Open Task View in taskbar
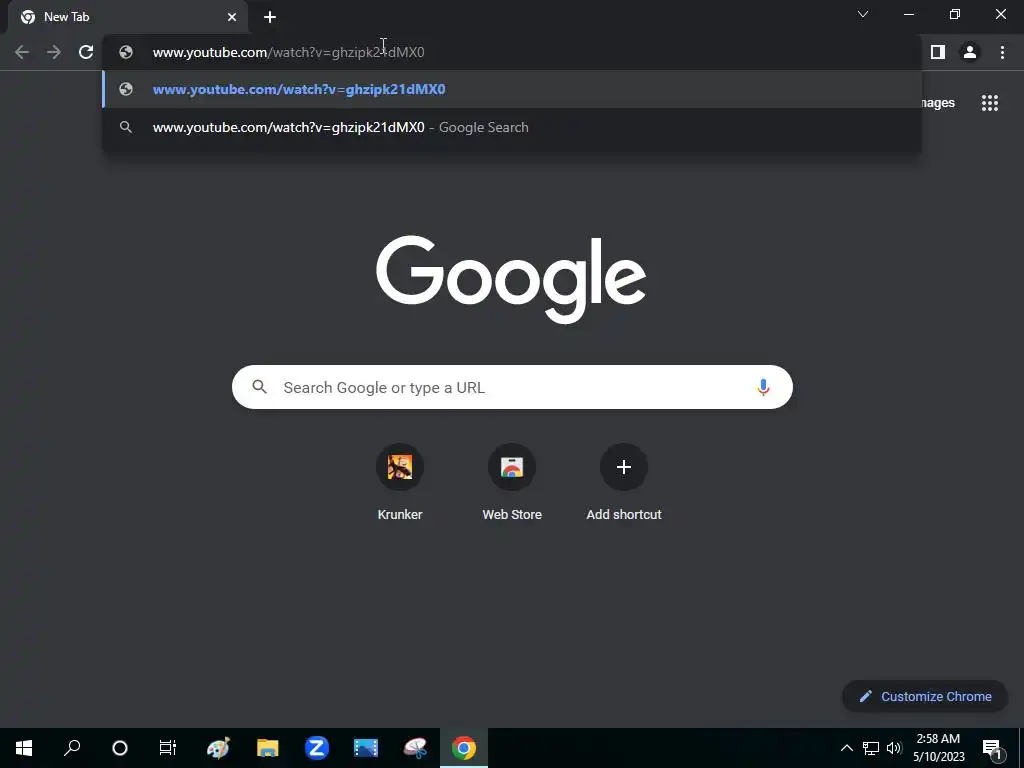The height and width of the screenshot is (768, 1024). click(x=168, y=748)
